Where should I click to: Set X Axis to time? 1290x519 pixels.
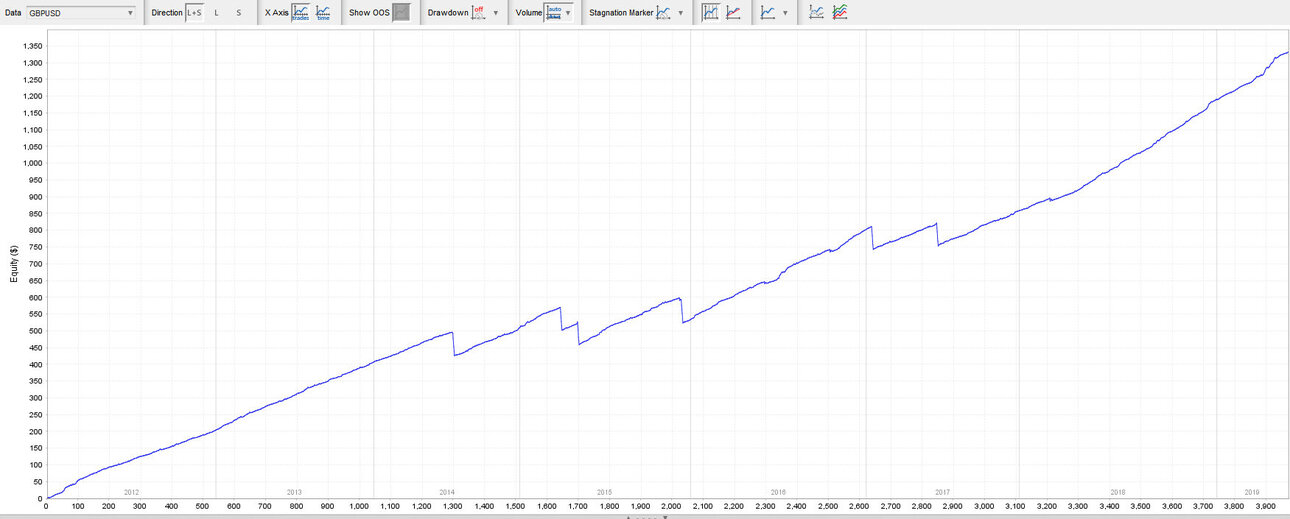[323, 13]
